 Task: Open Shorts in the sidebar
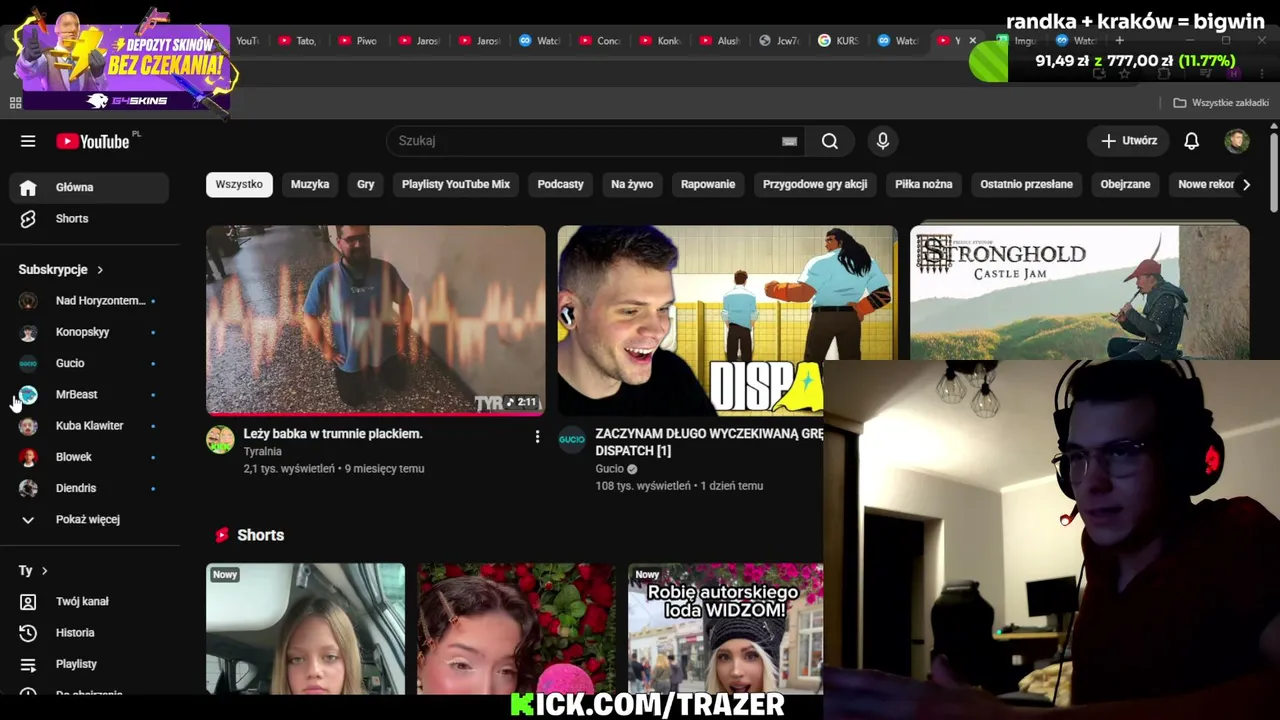89,218
